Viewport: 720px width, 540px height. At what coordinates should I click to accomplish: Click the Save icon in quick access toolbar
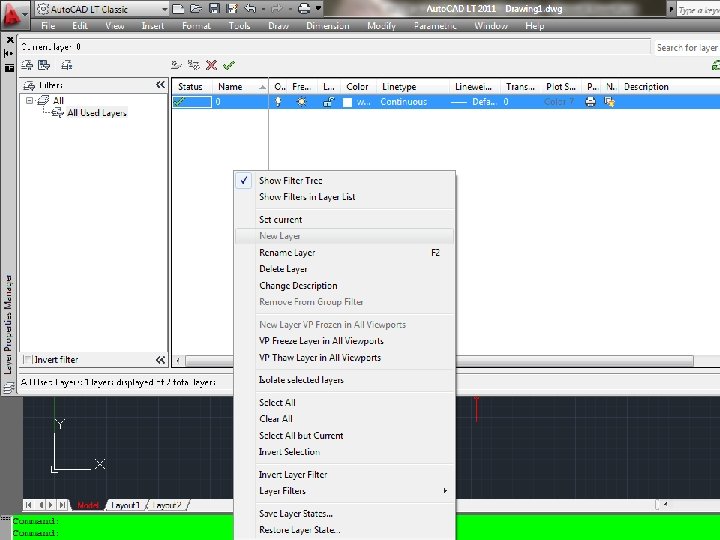214,9
